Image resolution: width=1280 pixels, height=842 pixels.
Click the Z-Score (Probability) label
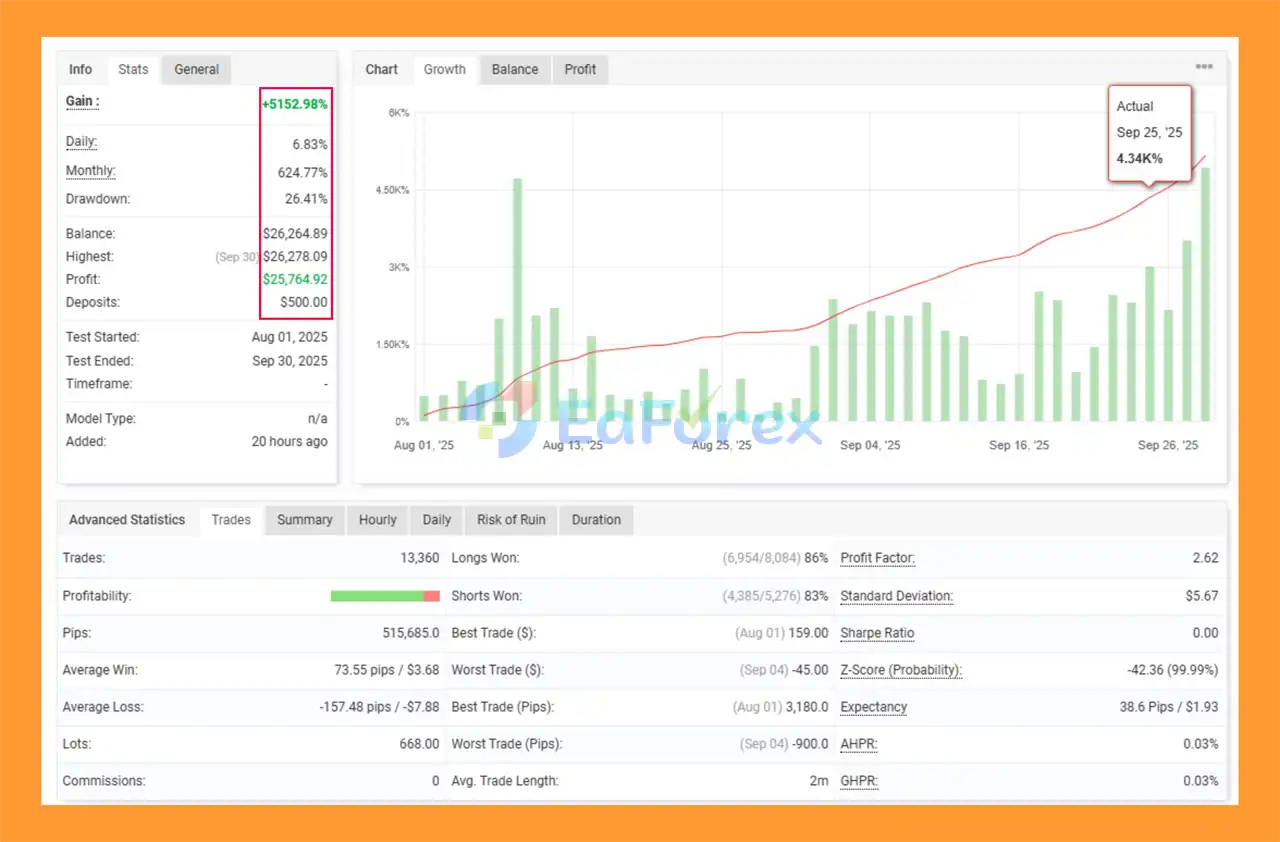(901, 670)
